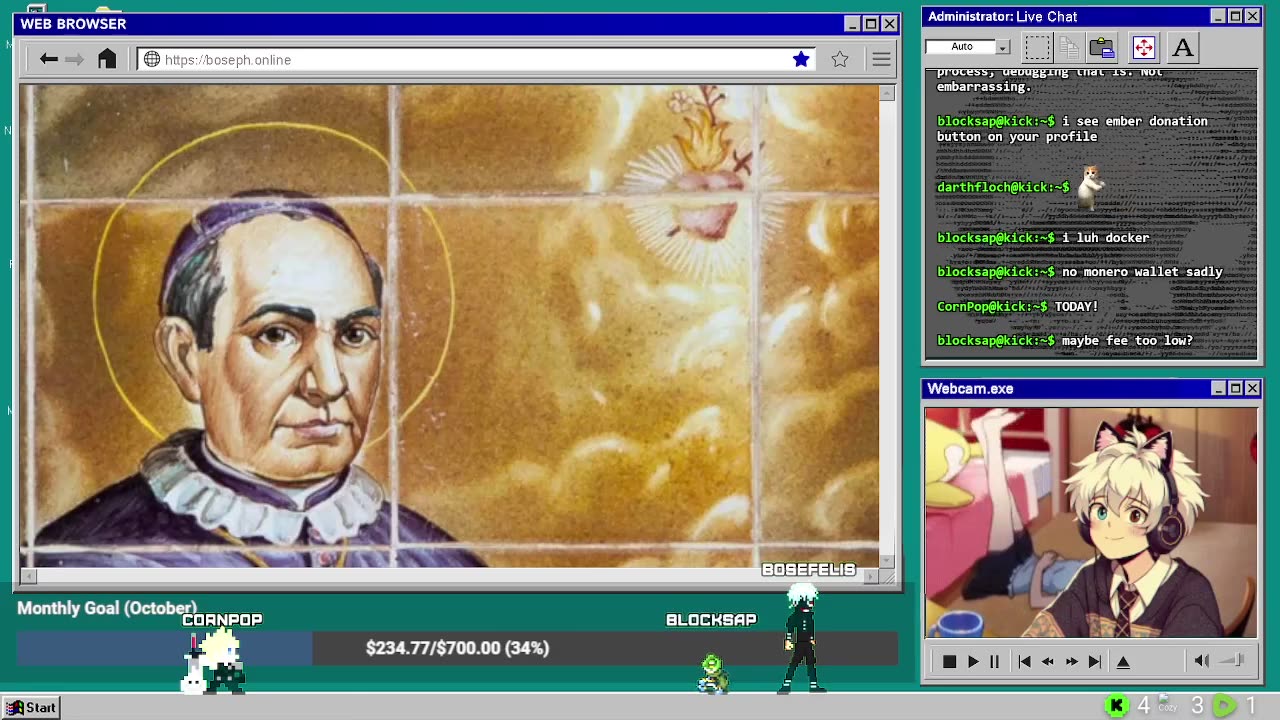Click the forward navigation arrow
The height and width of the screenshot is (720, 1280).
click(x=75, y=59)
